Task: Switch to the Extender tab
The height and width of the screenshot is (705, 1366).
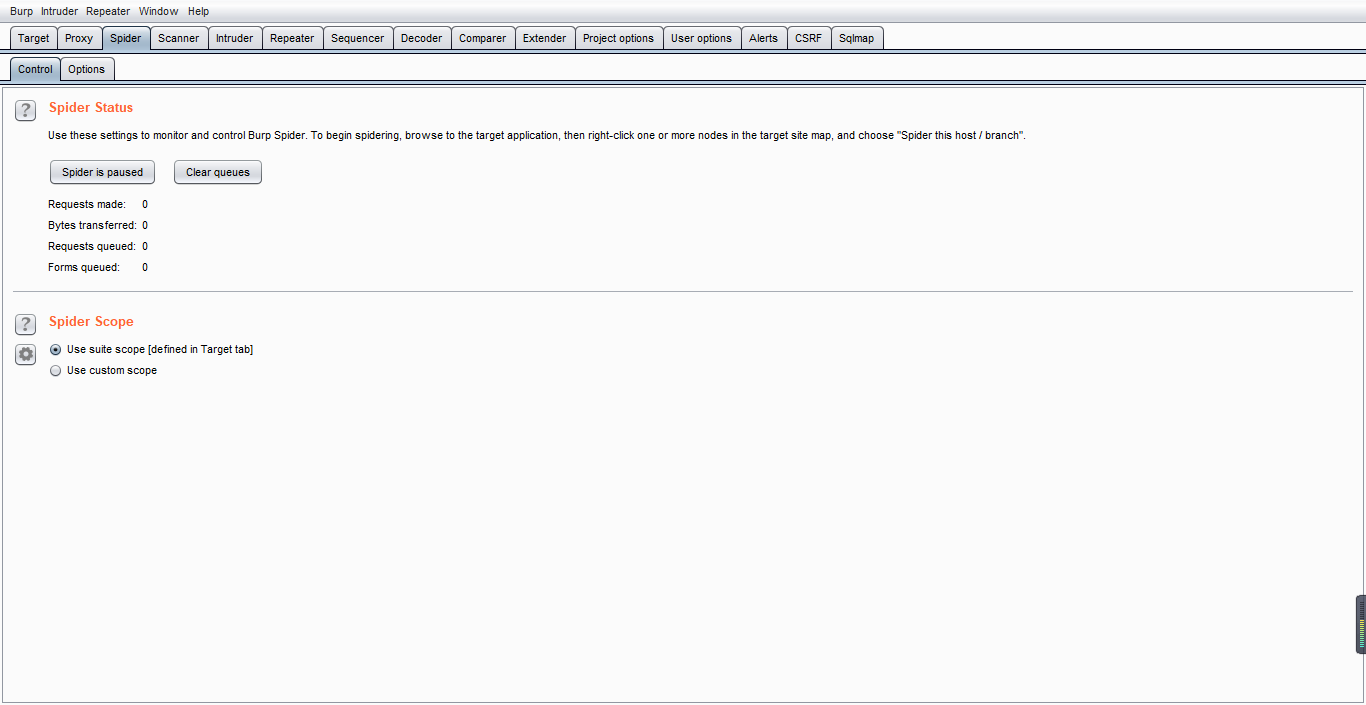Action: click(x=545, y=38)
